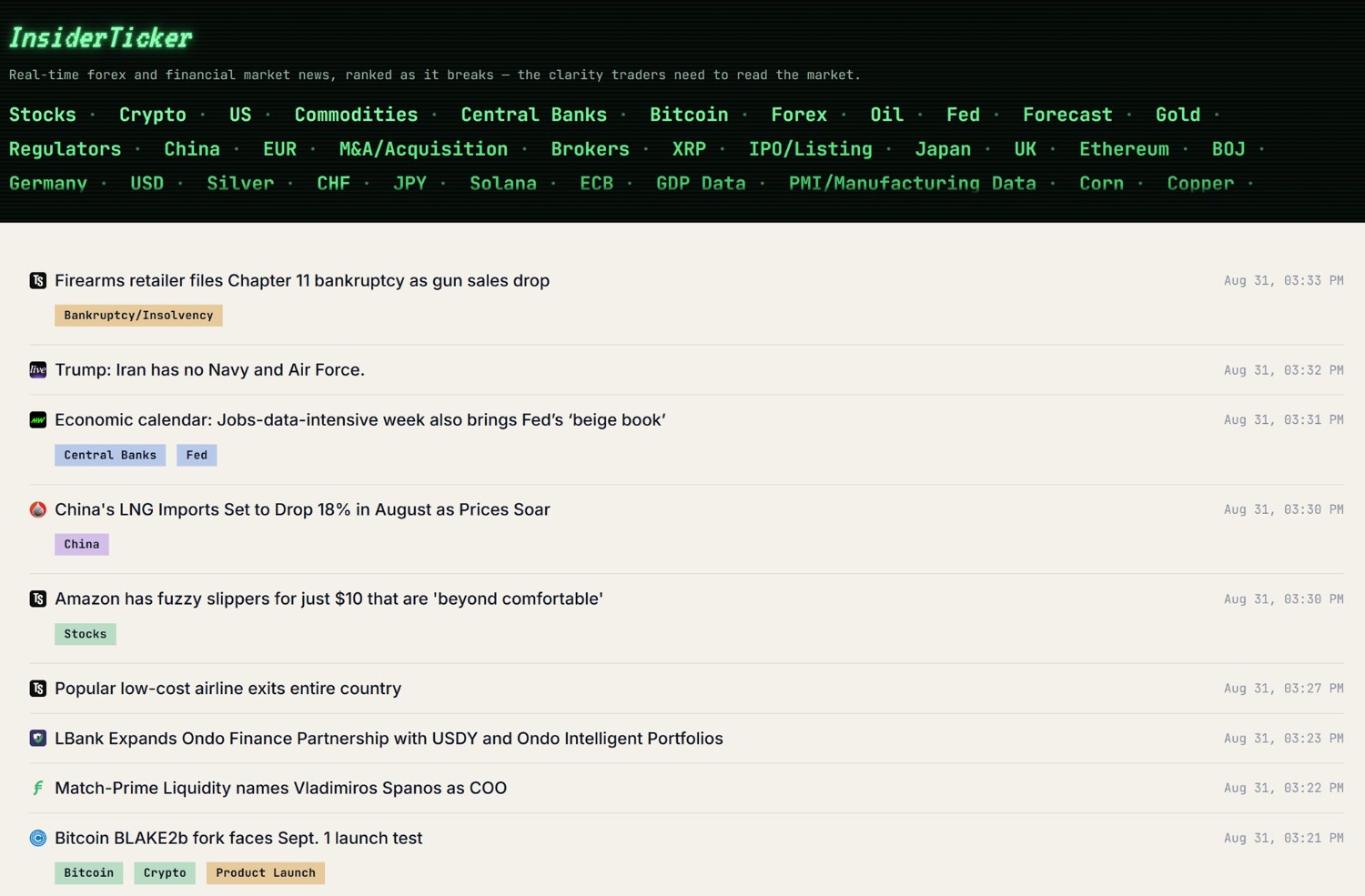
Task: Open the Gold topic
Action: 1178,115
